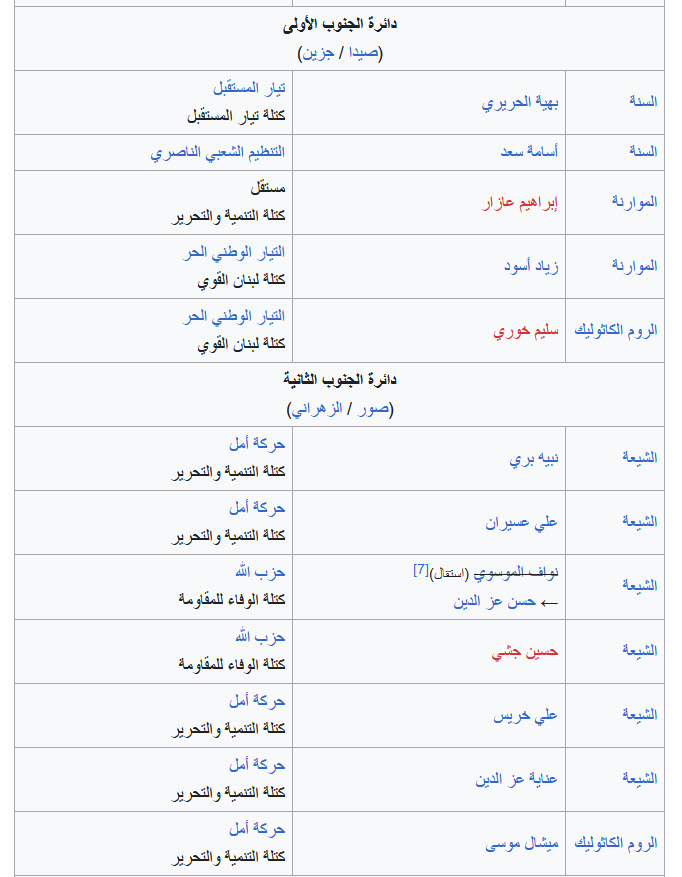
Task: Open the علي خريس link
Action: [x=525, y=716]
